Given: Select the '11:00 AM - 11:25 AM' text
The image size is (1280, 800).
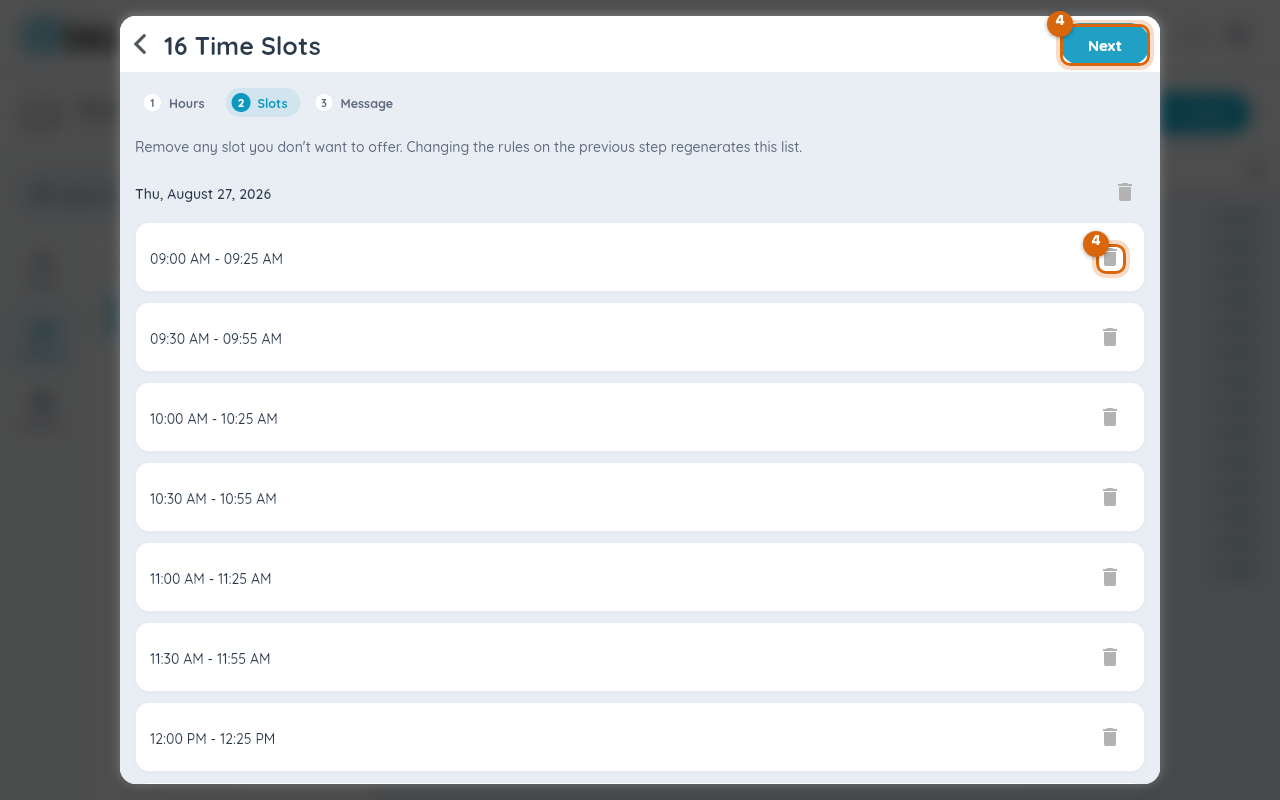Looking at the screenshot, I should (211, 579).
